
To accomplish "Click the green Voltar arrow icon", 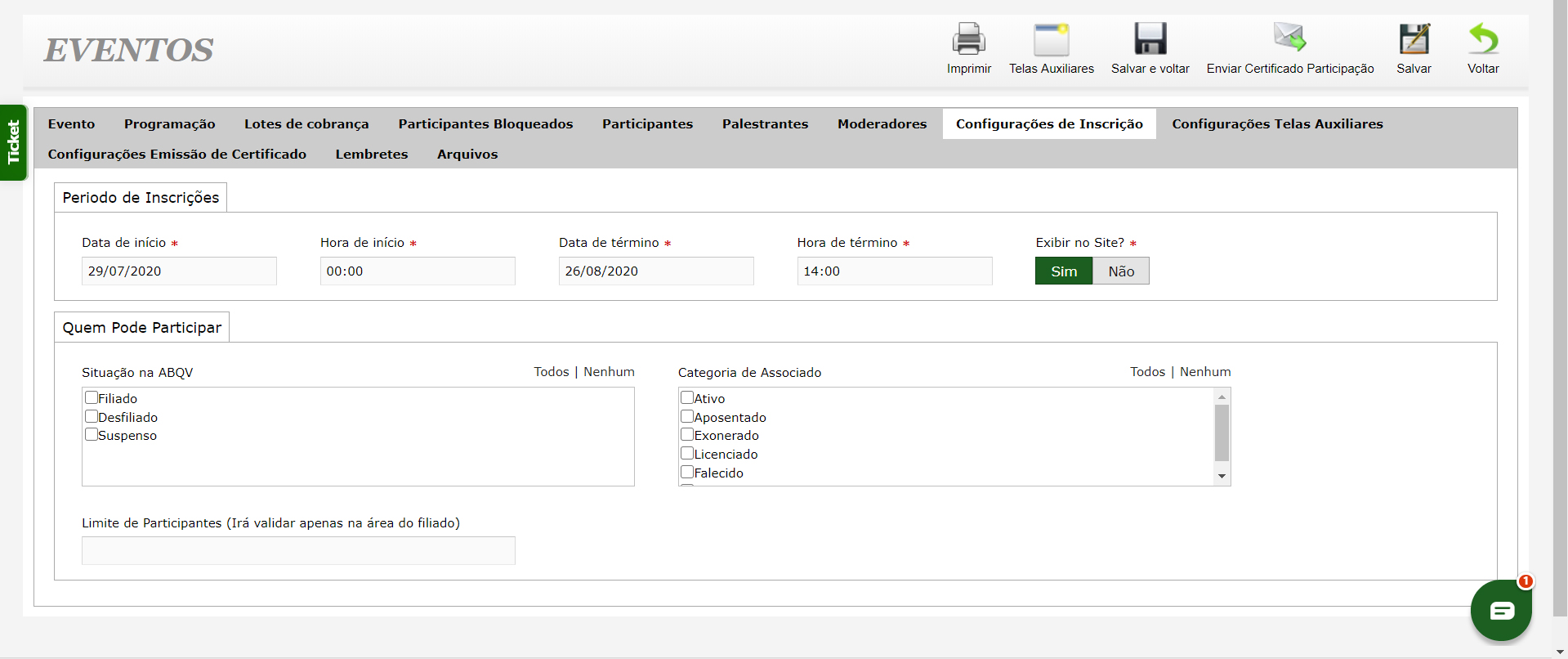I will pos(1483,39).
